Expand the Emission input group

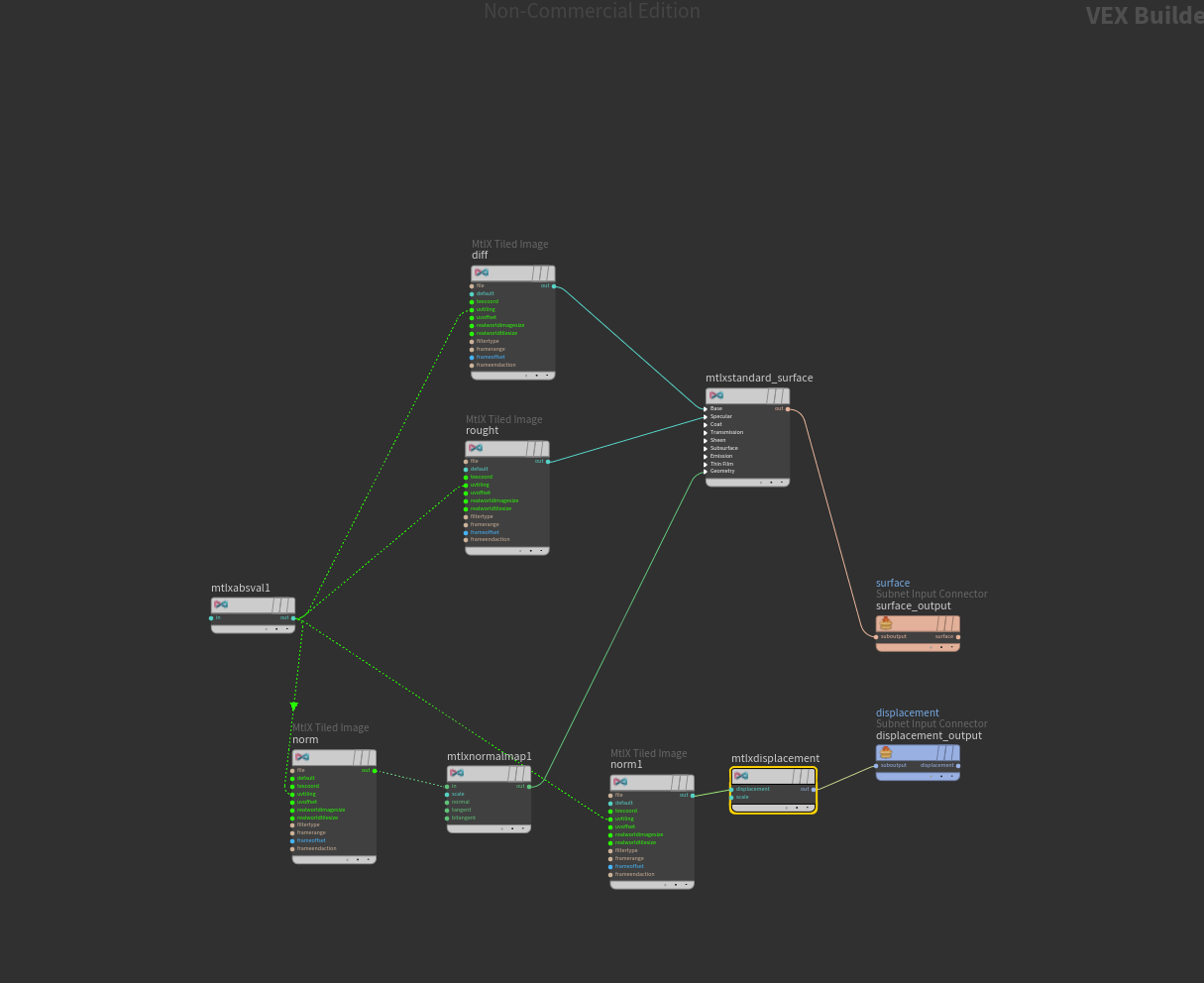[706, 456]
